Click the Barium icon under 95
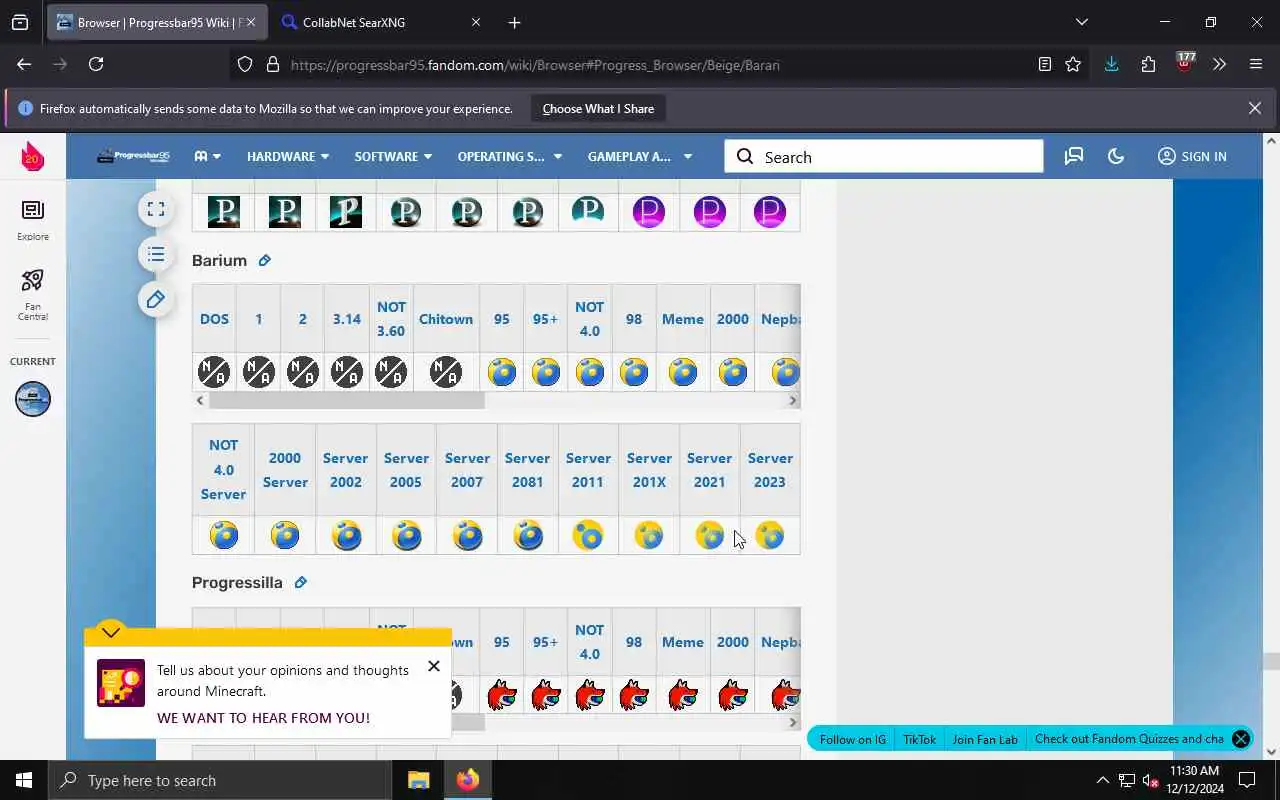 pyautogui.click(x=502, y=372)
